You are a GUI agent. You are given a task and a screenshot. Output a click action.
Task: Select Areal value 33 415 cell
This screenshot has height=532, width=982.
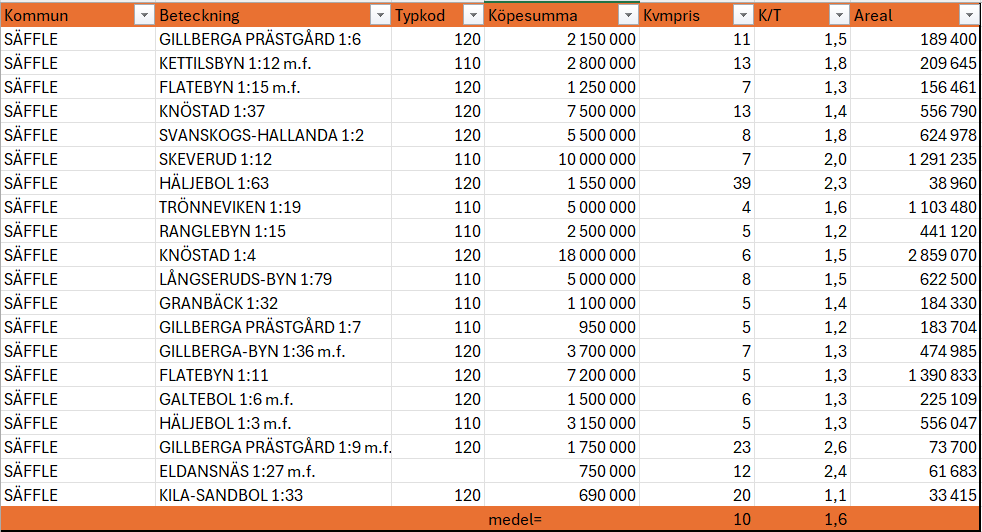click(x=915, y=495)
